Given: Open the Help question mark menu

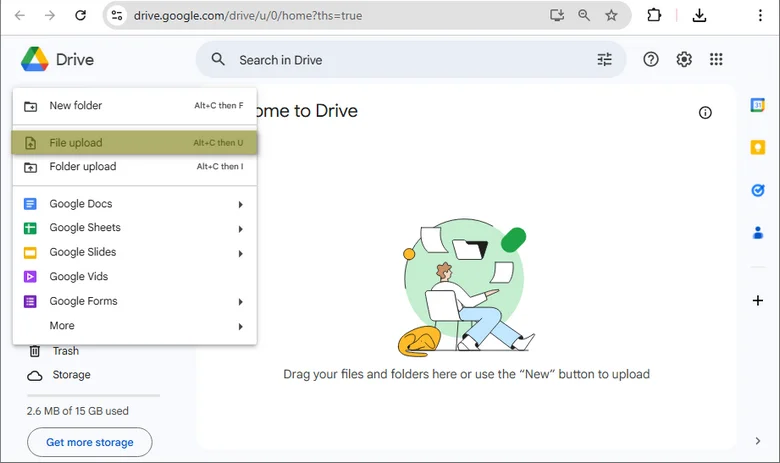Looking at the screenshot, I should coord(651,59).
